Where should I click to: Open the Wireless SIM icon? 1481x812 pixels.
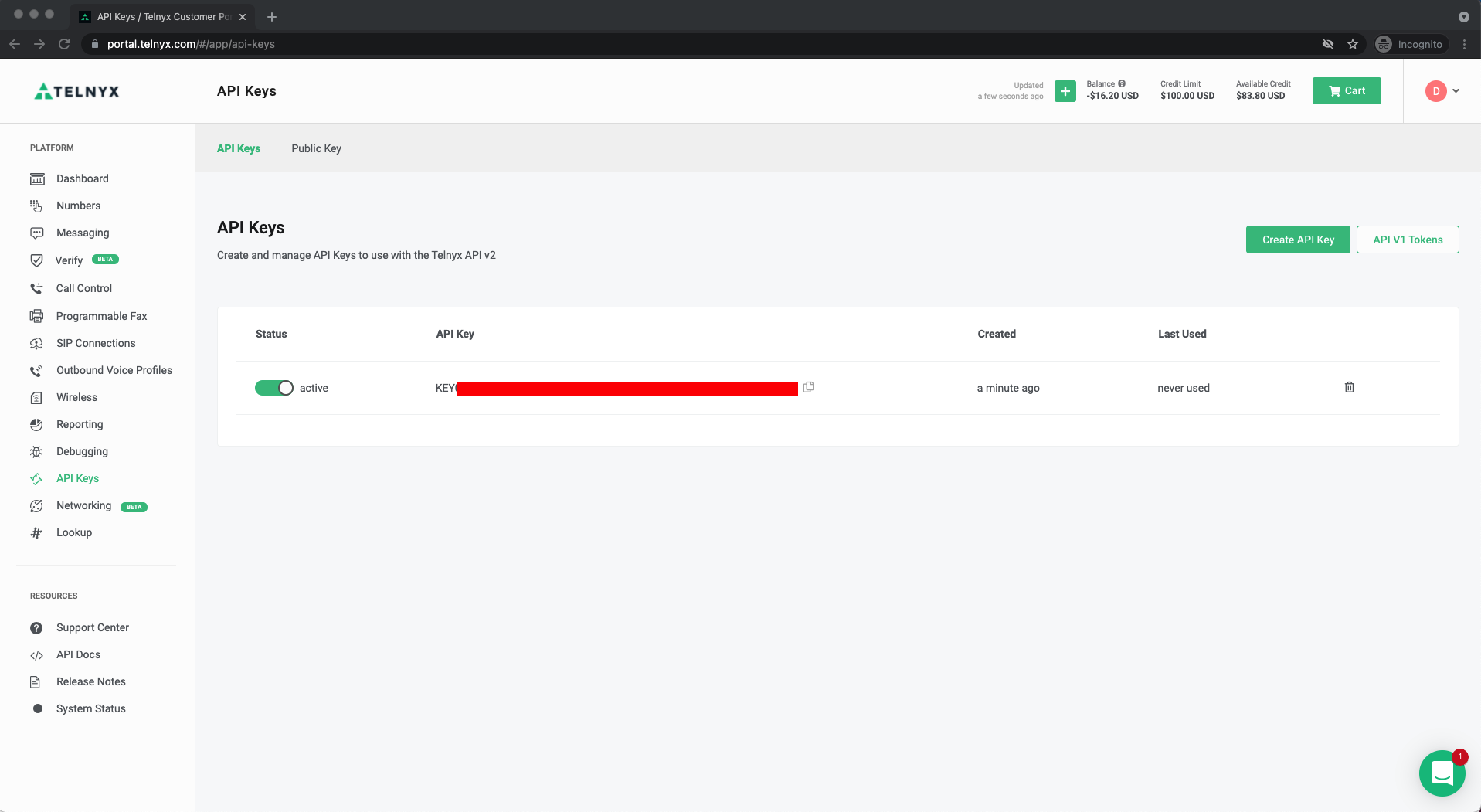coord(36,398)
